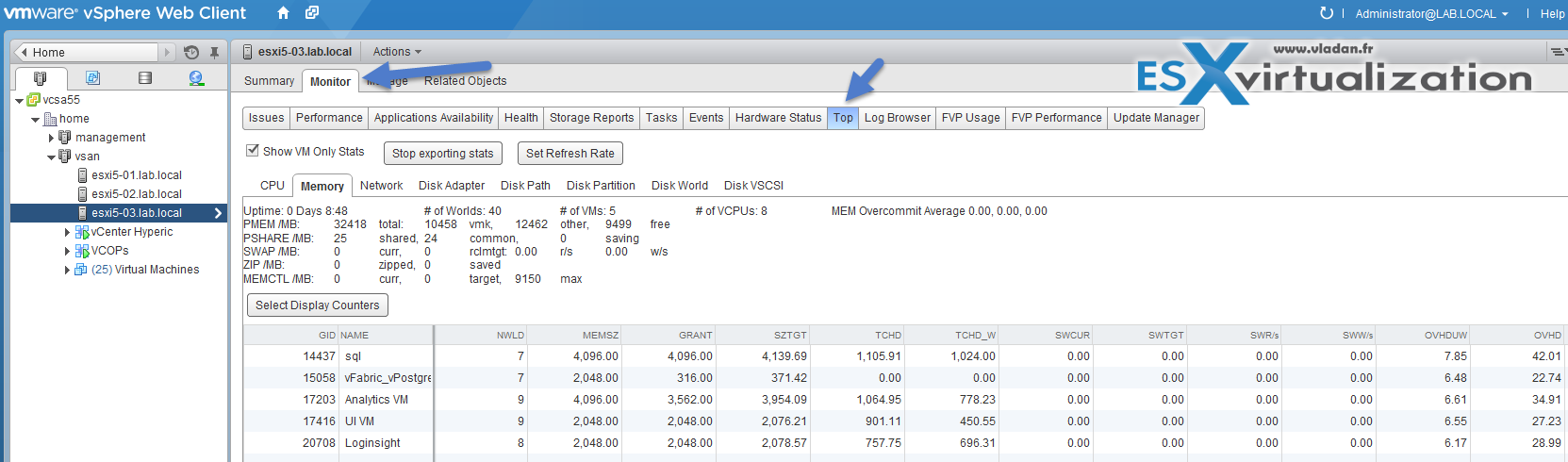The image size is (1568, 462).
Task: Switch to Networking inventory tab
Action: [x=196, y=78]
